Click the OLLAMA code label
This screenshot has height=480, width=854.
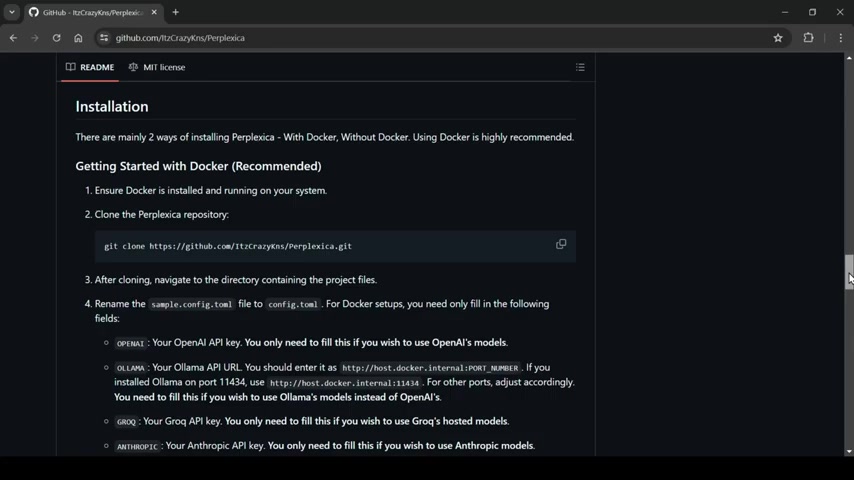click(x=131, y=368)
